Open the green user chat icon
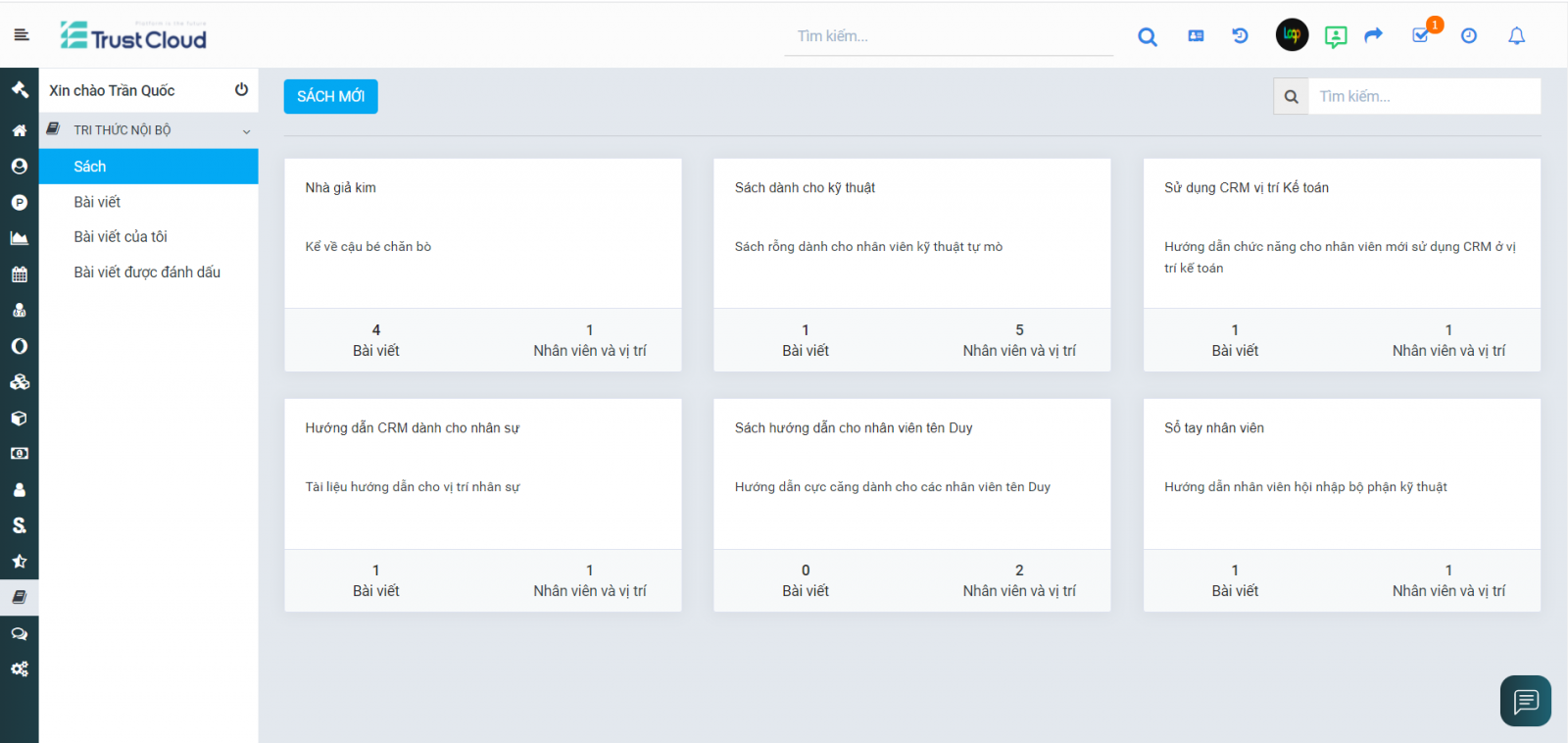The height and width of the screenshot is (743, 1568). (x=1335, y=36)
